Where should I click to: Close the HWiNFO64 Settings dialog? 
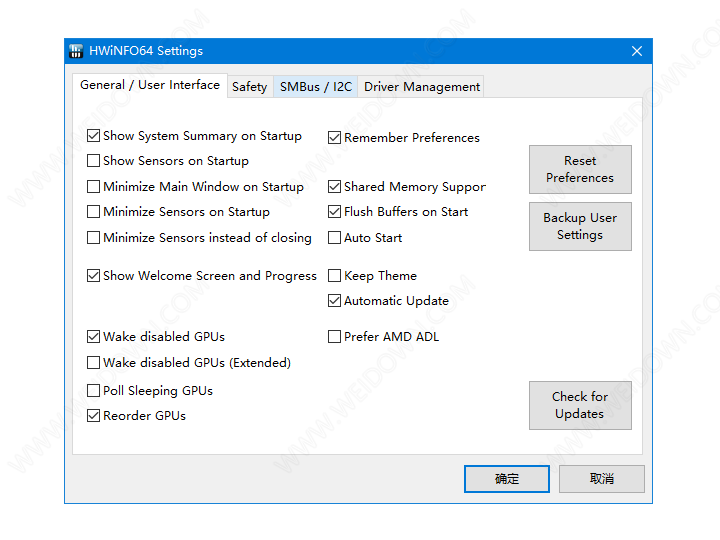(636, 51)
